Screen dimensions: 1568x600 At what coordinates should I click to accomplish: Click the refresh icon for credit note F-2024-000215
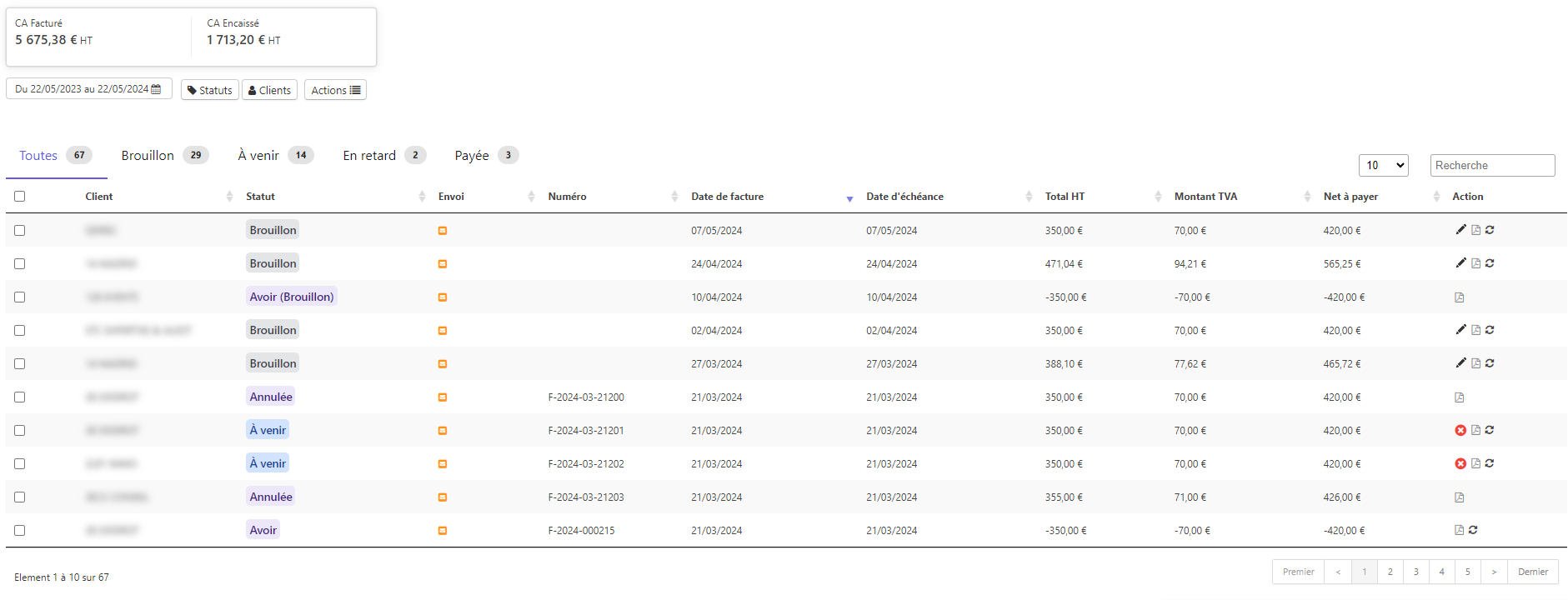pos(1473,530)
